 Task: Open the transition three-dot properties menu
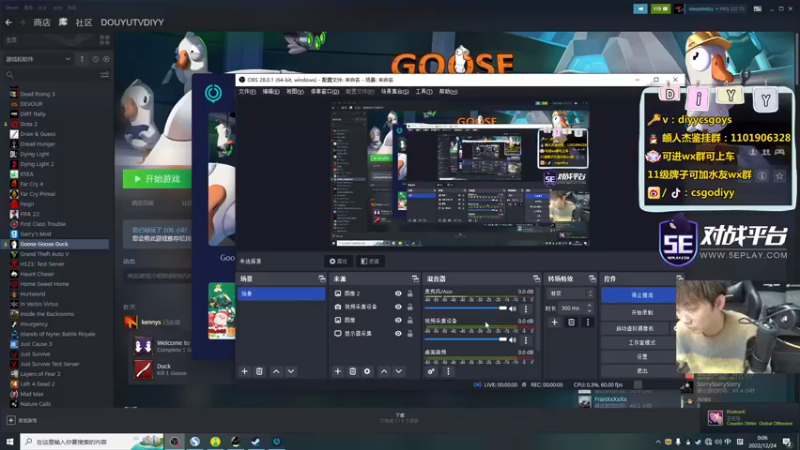point(588,322)
